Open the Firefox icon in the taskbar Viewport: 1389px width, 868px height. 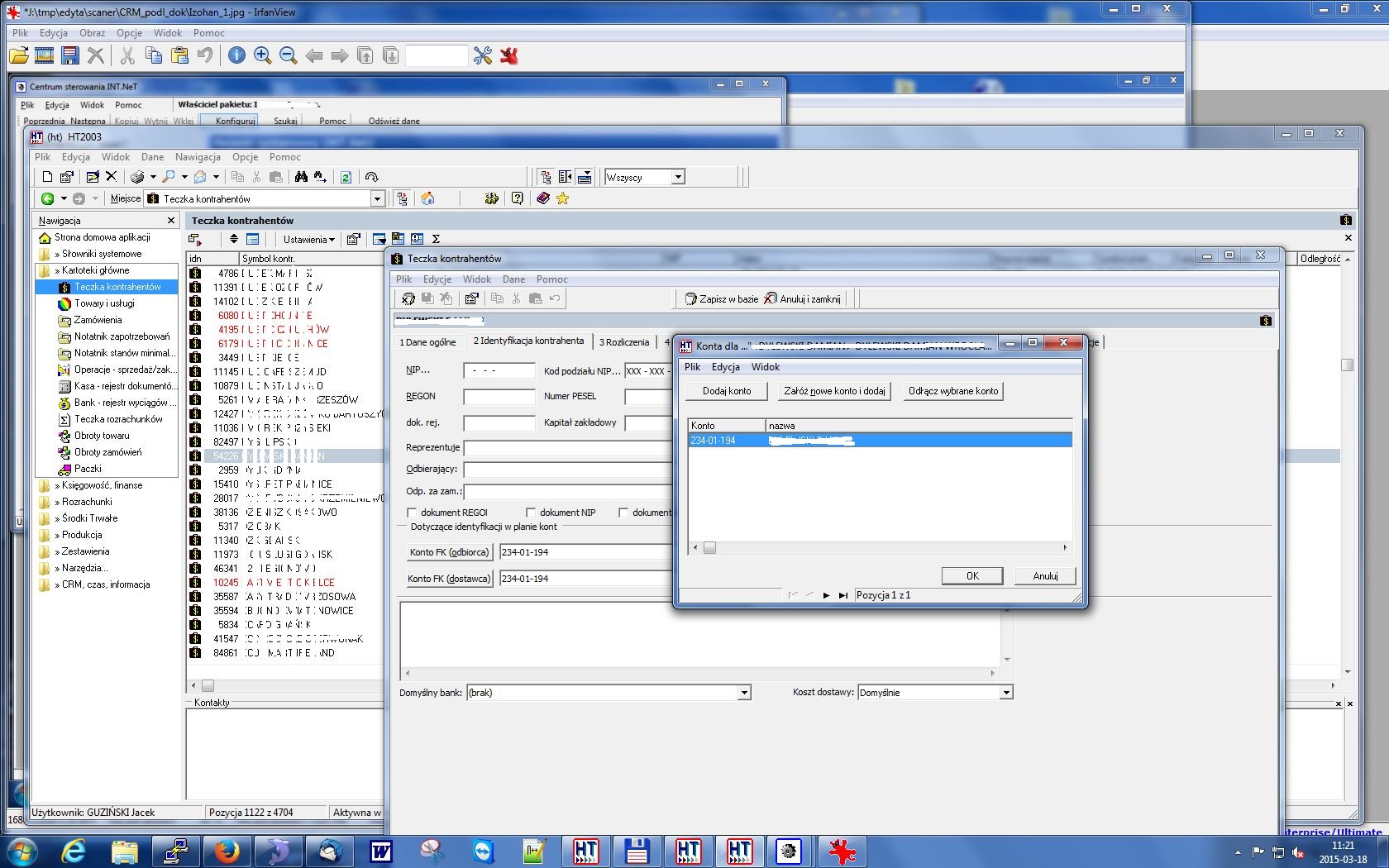(227, 851)
